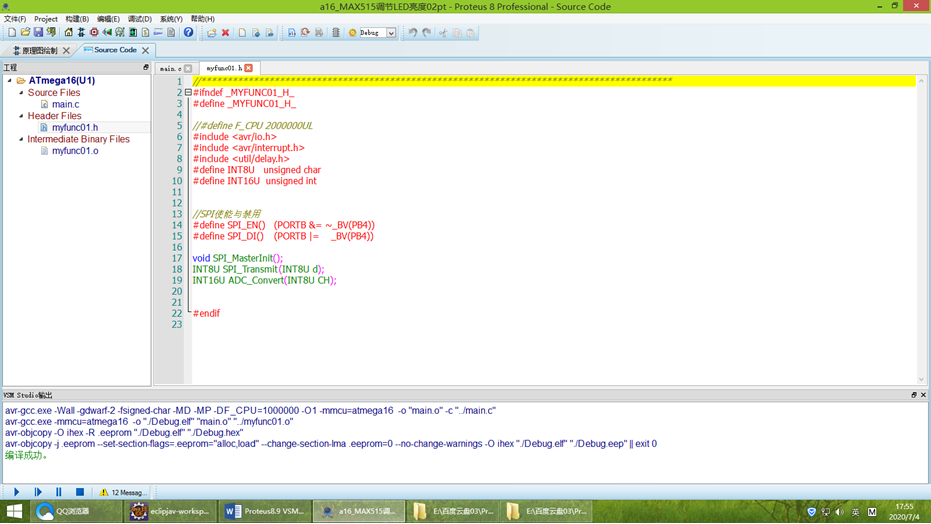Click 'void SPI_MasterInit();' declaration
Image resolution: width=931 pixels, height=524 pixels.
pyautogui.click(x=238, y=258)
